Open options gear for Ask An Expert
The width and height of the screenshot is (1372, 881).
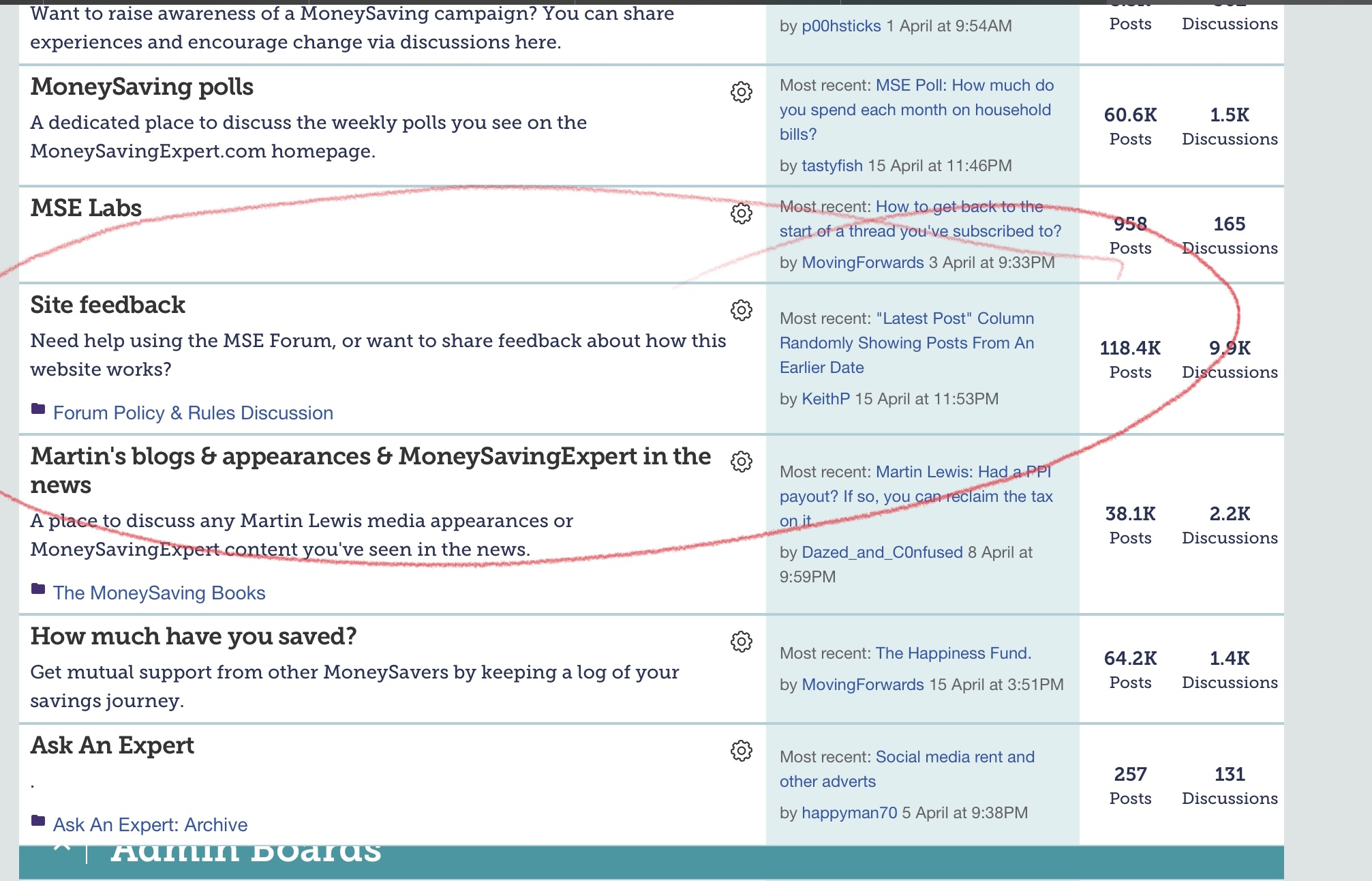pos(742,751)
